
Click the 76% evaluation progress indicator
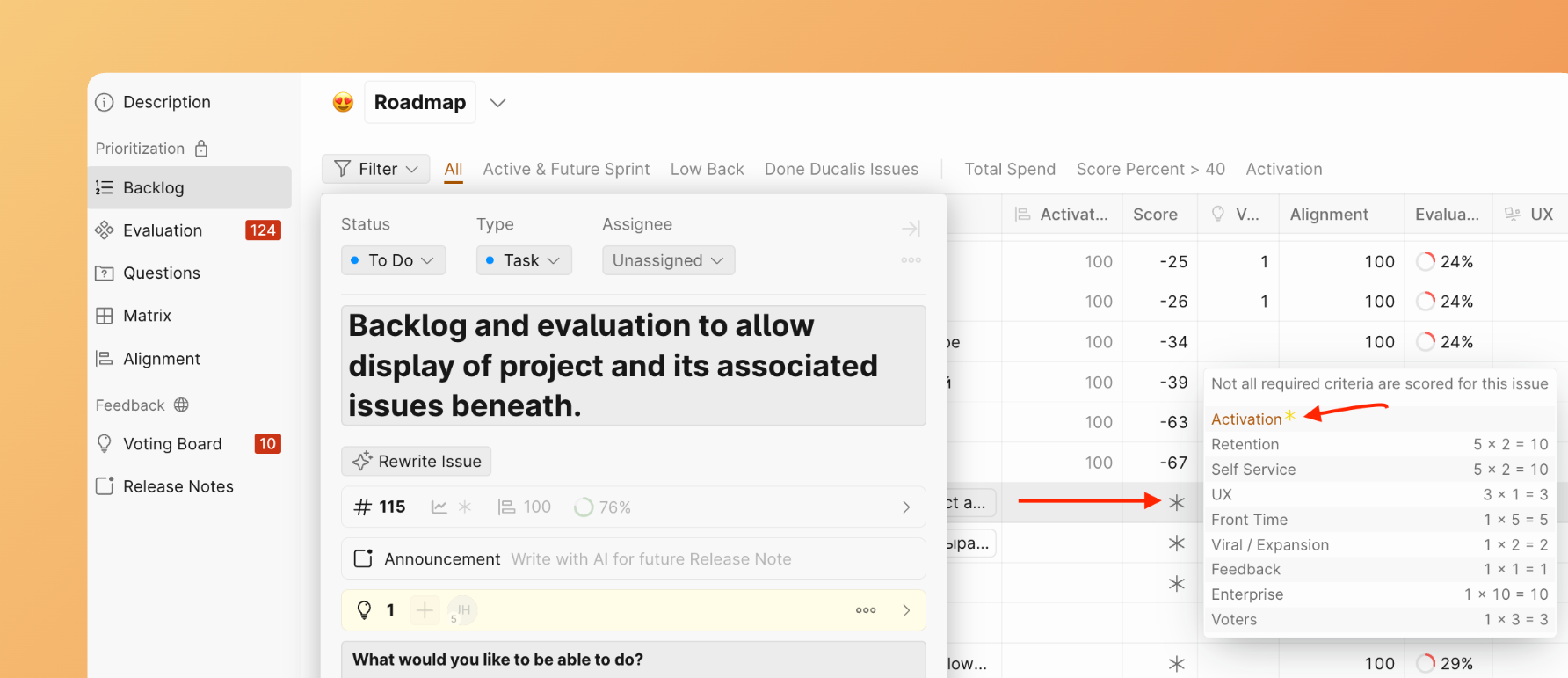pyautogui.click(x=603, y=507)
